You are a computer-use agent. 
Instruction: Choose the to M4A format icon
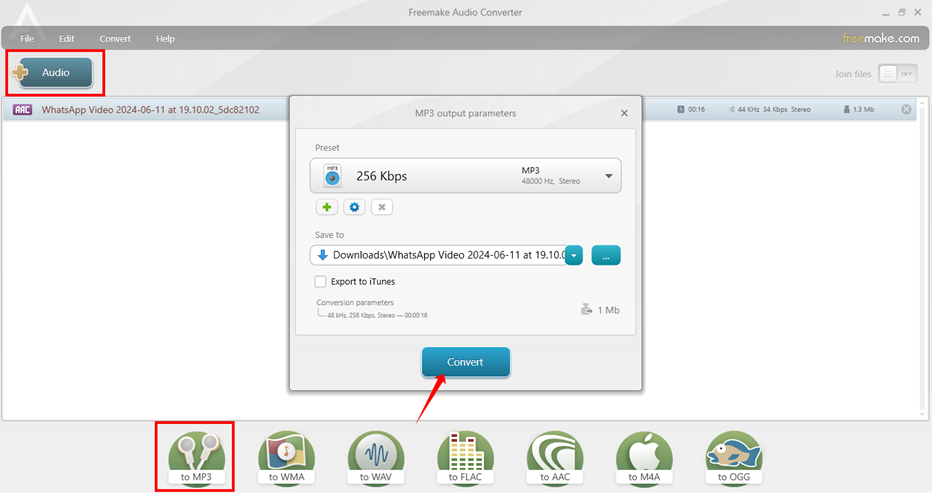[x=644, y=458]
